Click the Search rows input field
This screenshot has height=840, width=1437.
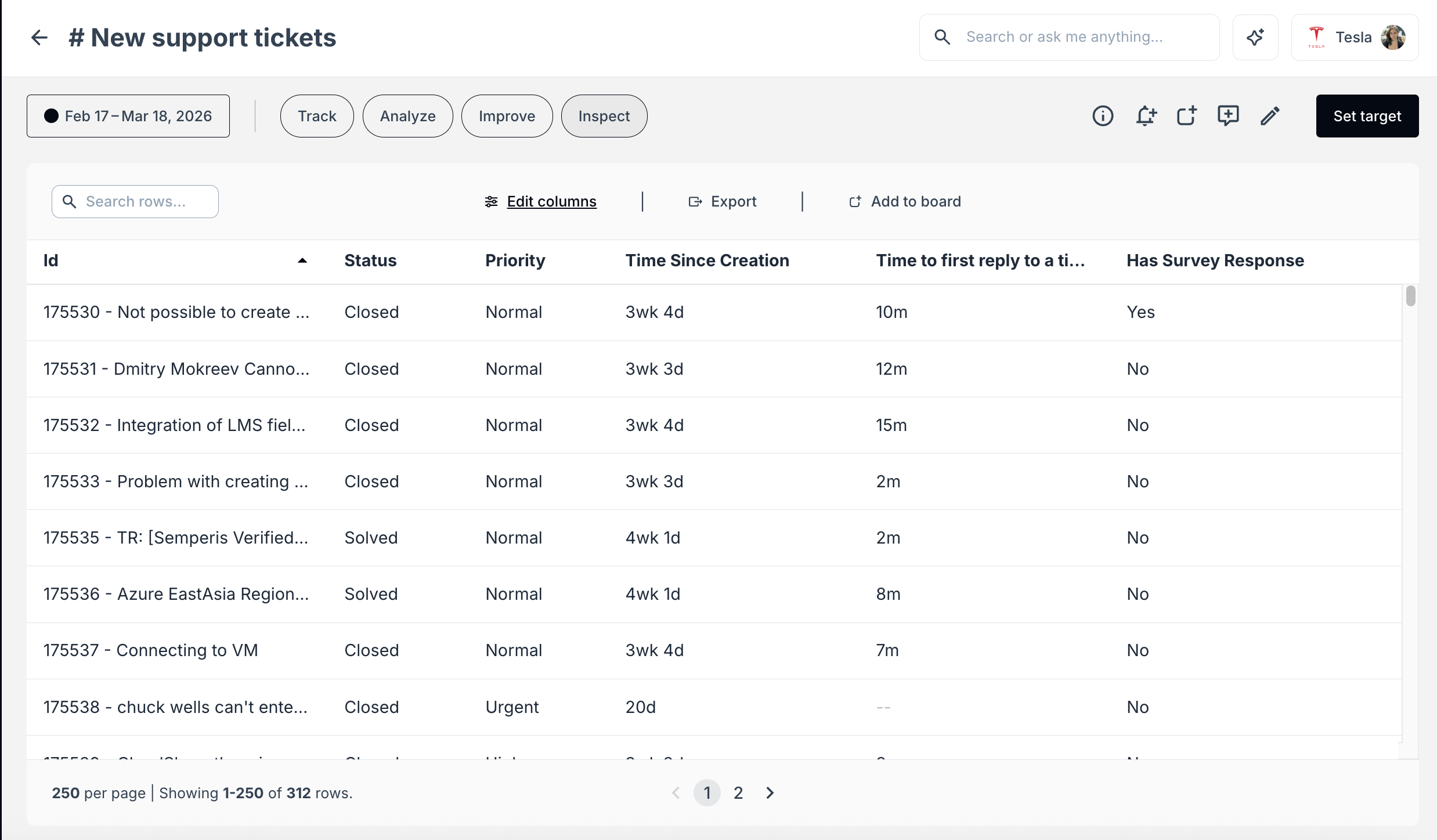click(135, 201)
